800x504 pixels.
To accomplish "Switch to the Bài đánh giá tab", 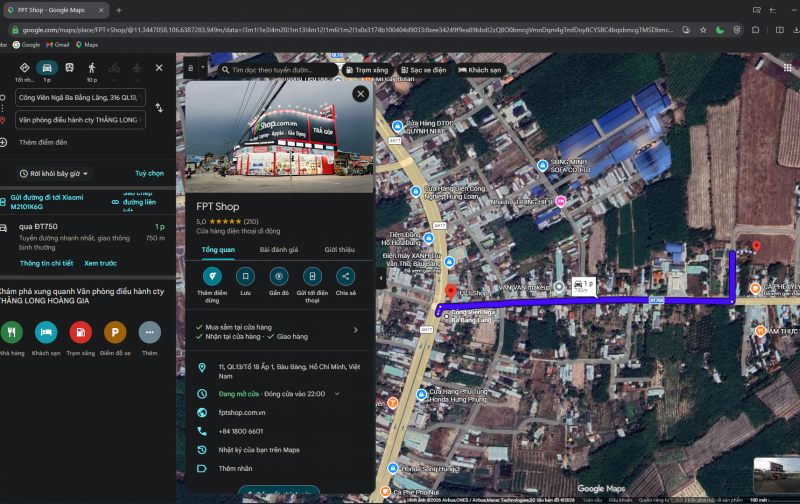I will click(279, 249).
